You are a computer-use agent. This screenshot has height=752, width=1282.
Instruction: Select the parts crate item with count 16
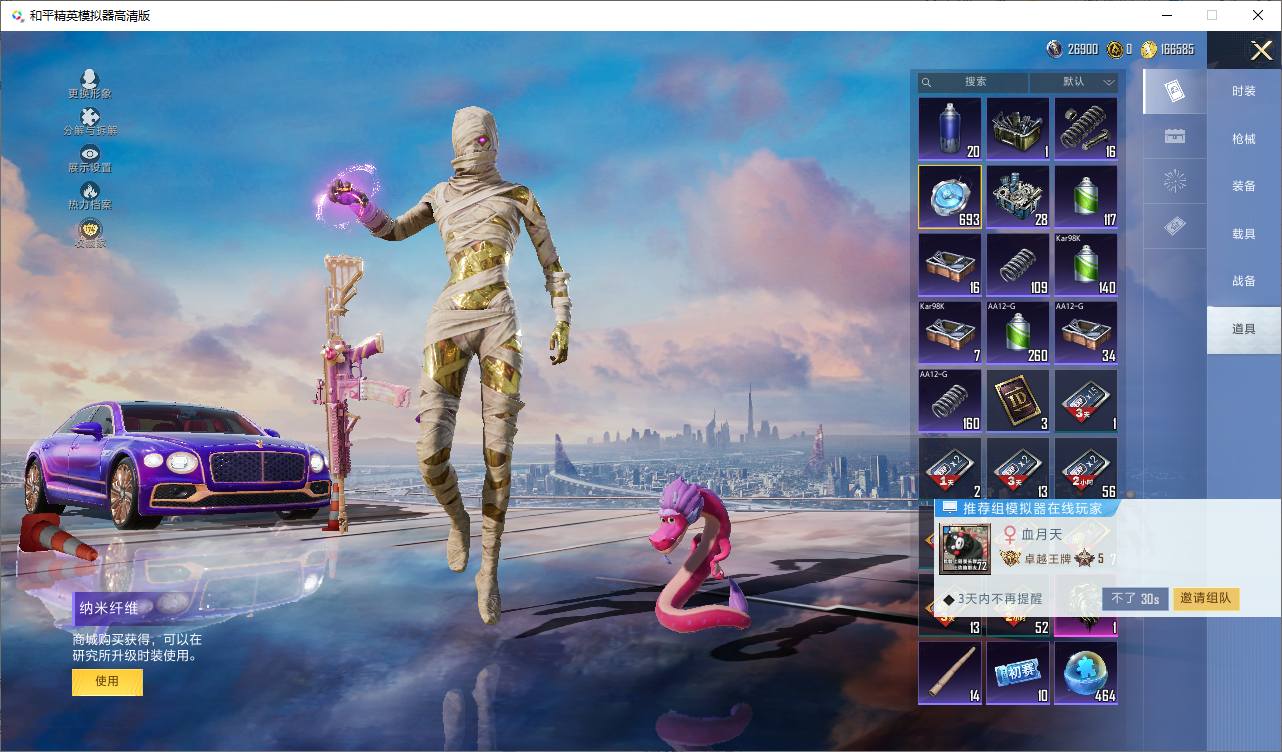click(950, 265)
